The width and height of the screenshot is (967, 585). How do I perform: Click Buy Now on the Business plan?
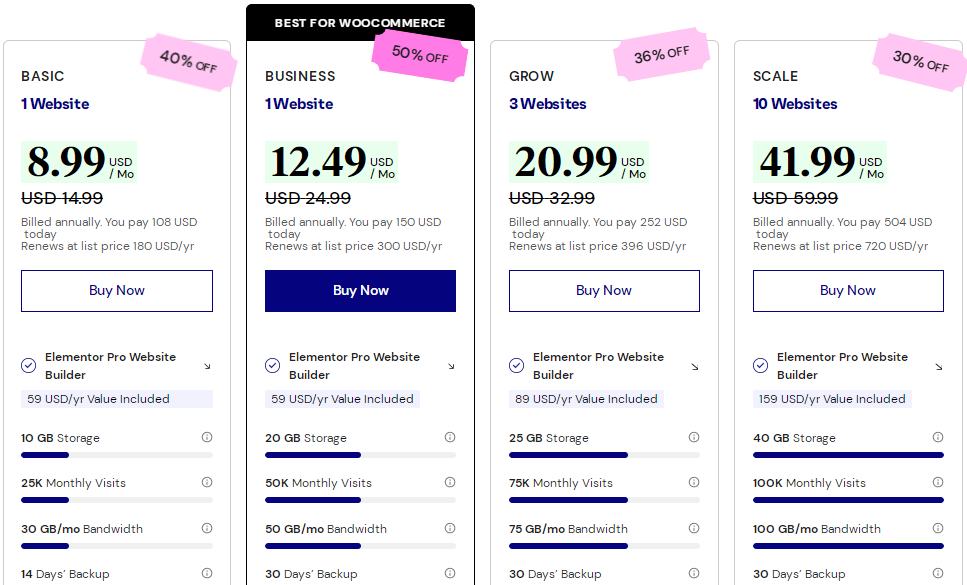point(360,290)
